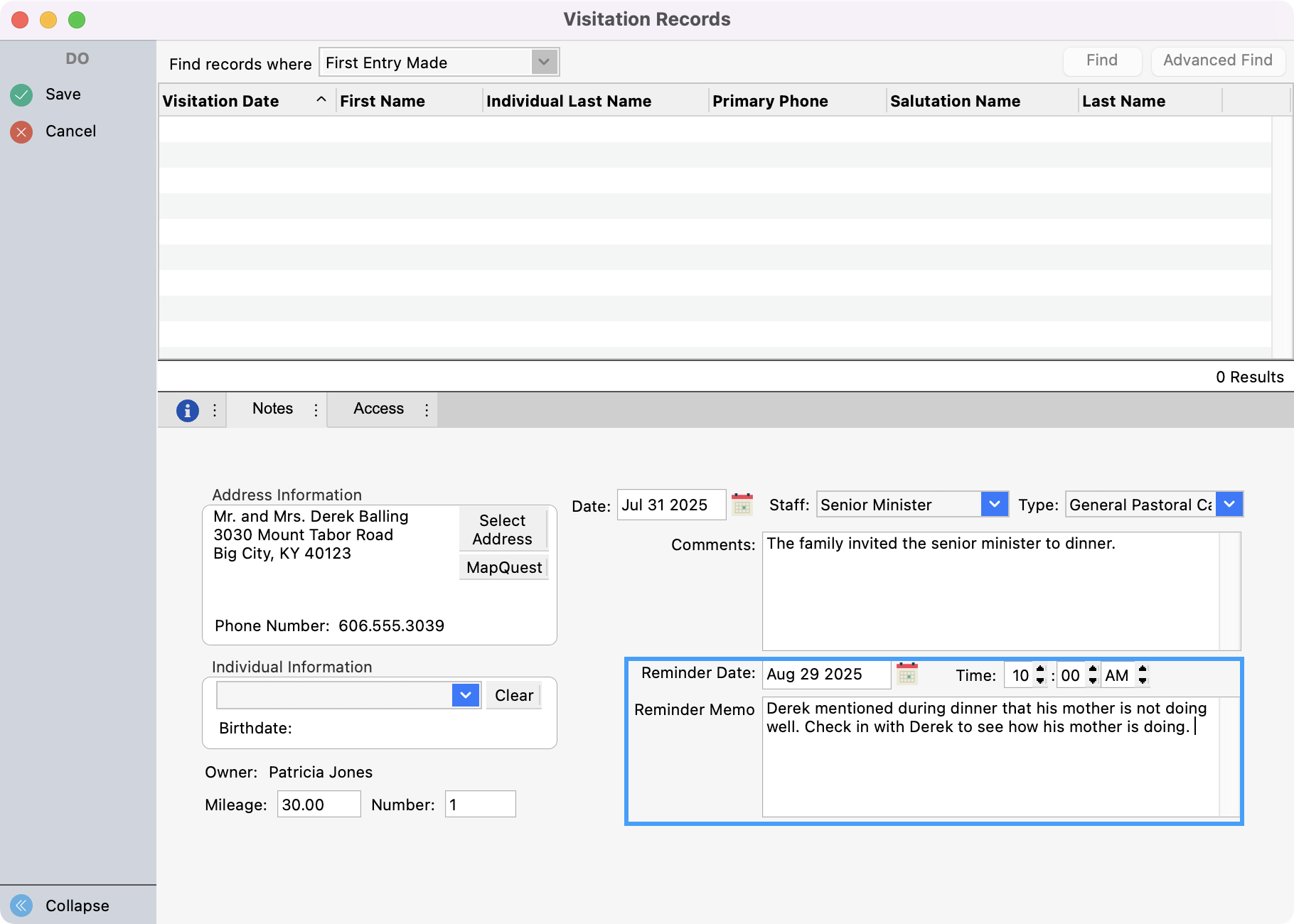Viewport: 1294px width, 924px height.
Task: Open the calendar picker beside the Date field
Action: [x=742, y=505]
